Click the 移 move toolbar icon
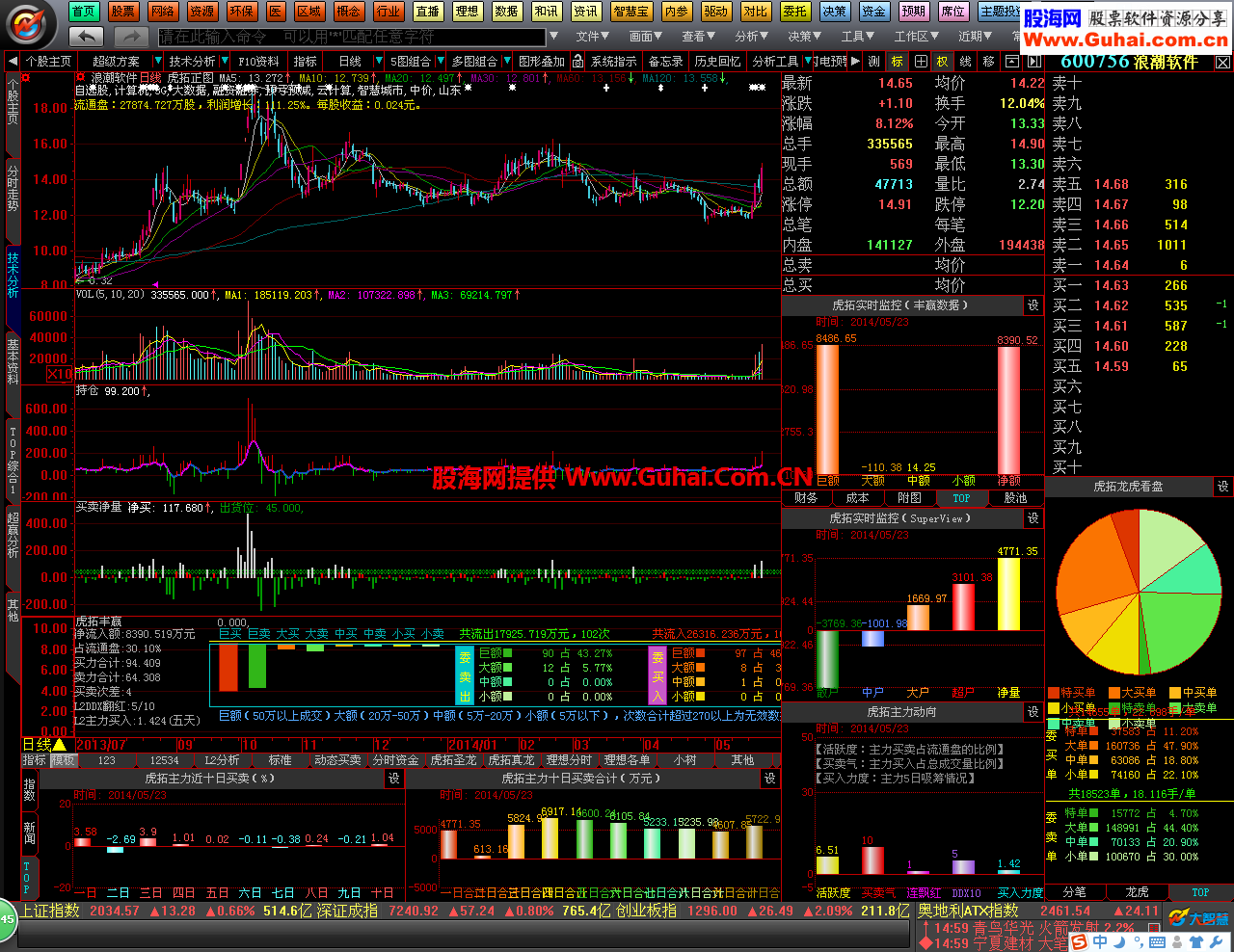The height and width of the screenshot is (952, 1234). (x=988, y=61)
